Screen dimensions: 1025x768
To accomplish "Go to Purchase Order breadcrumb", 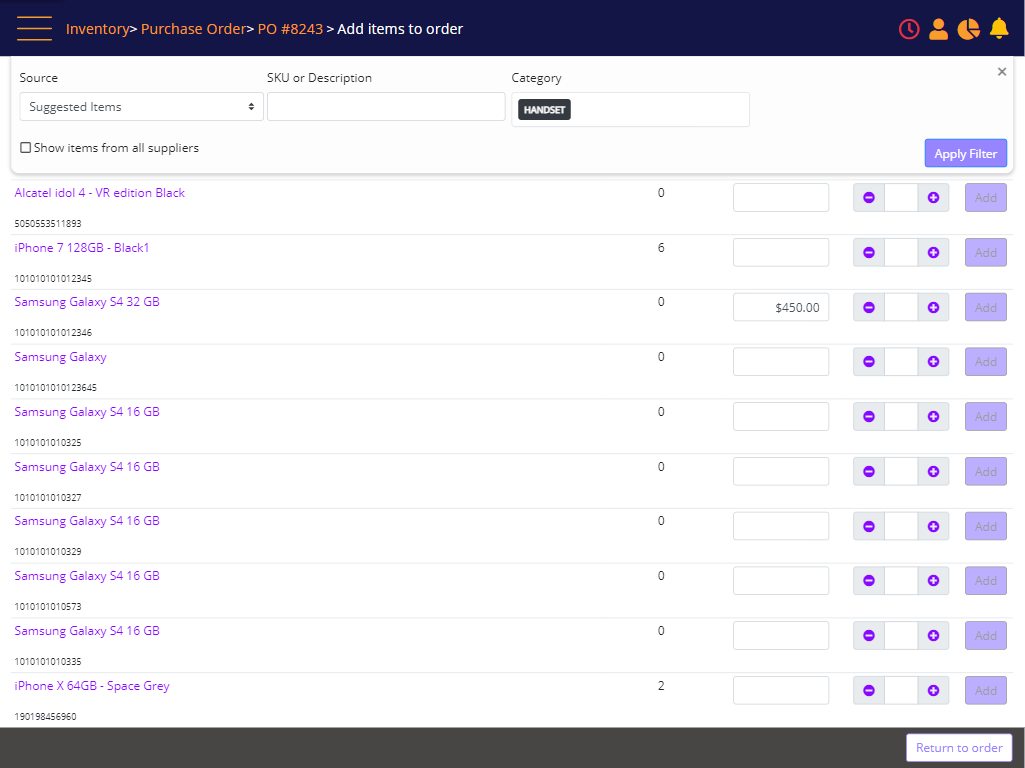I will pos(193,29).
